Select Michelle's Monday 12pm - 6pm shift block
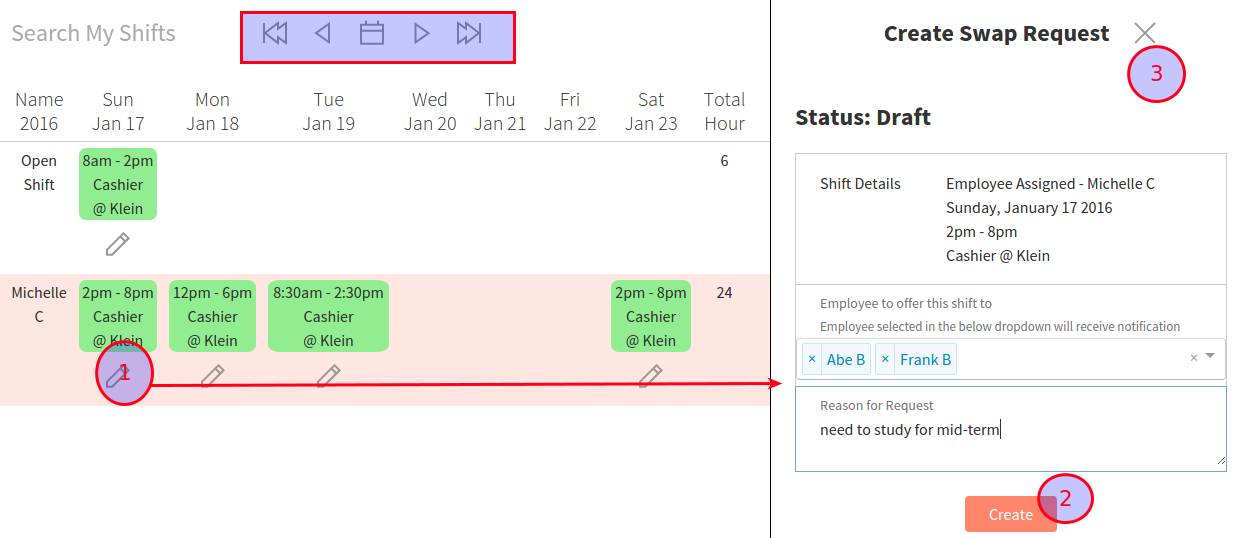 pyautogui.click(x=212, y=316)
